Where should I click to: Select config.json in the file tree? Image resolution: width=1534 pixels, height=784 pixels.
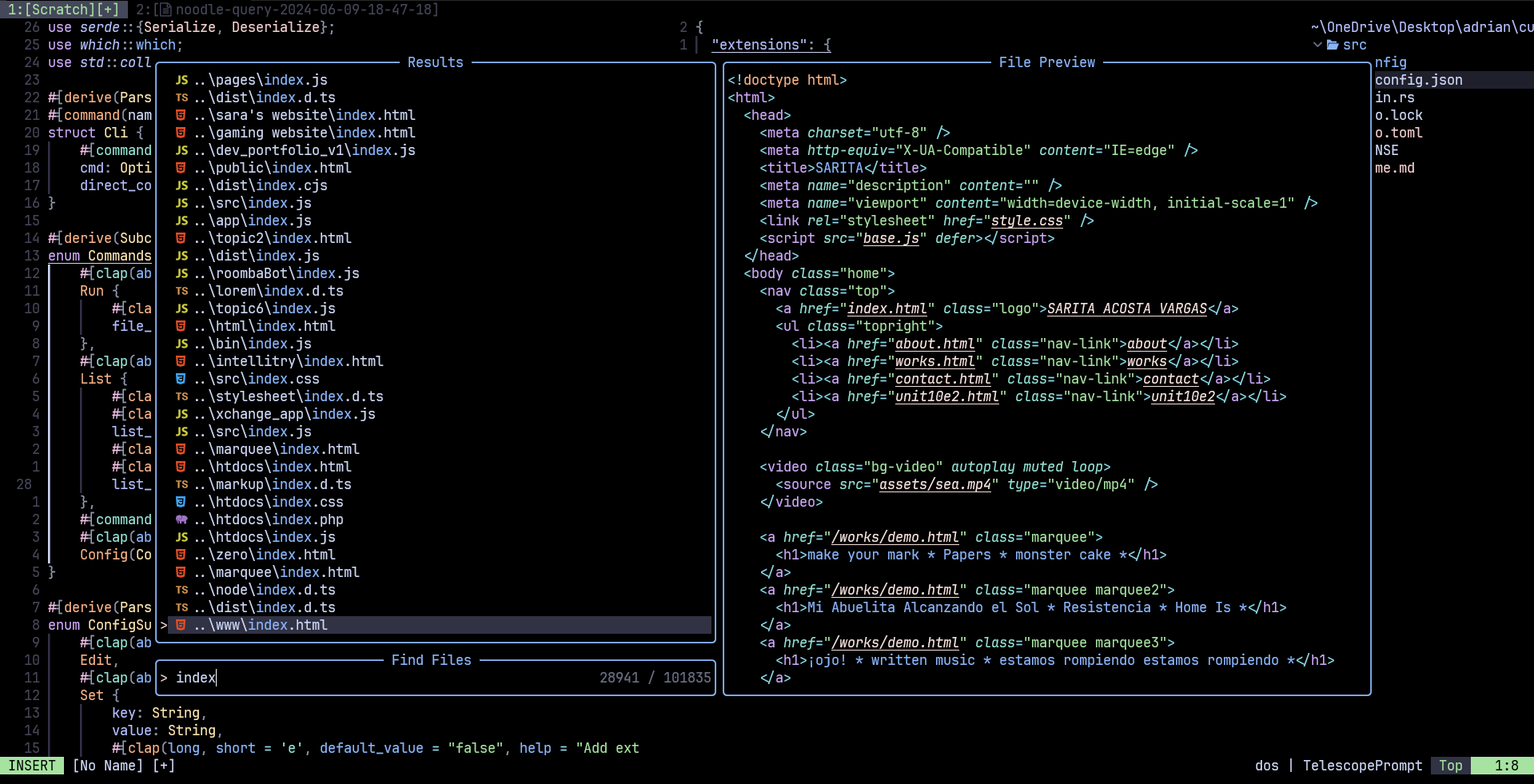pos(1419,80)
